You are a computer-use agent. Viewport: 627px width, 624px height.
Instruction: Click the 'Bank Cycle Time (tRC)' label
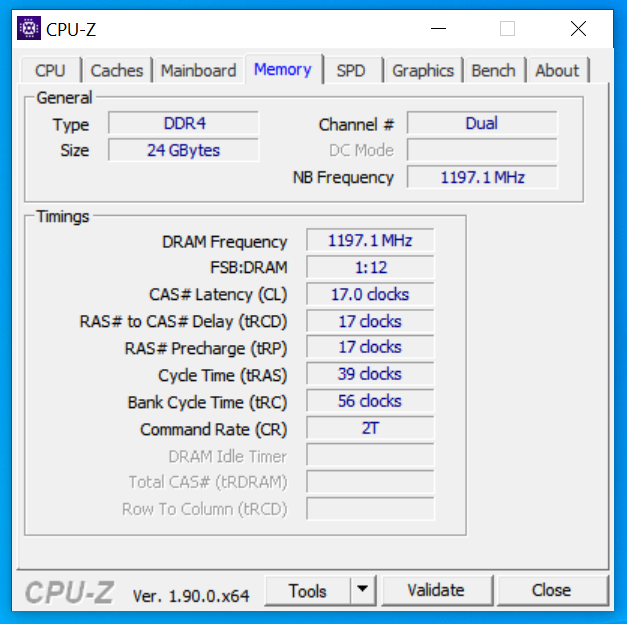pos(208,403)
